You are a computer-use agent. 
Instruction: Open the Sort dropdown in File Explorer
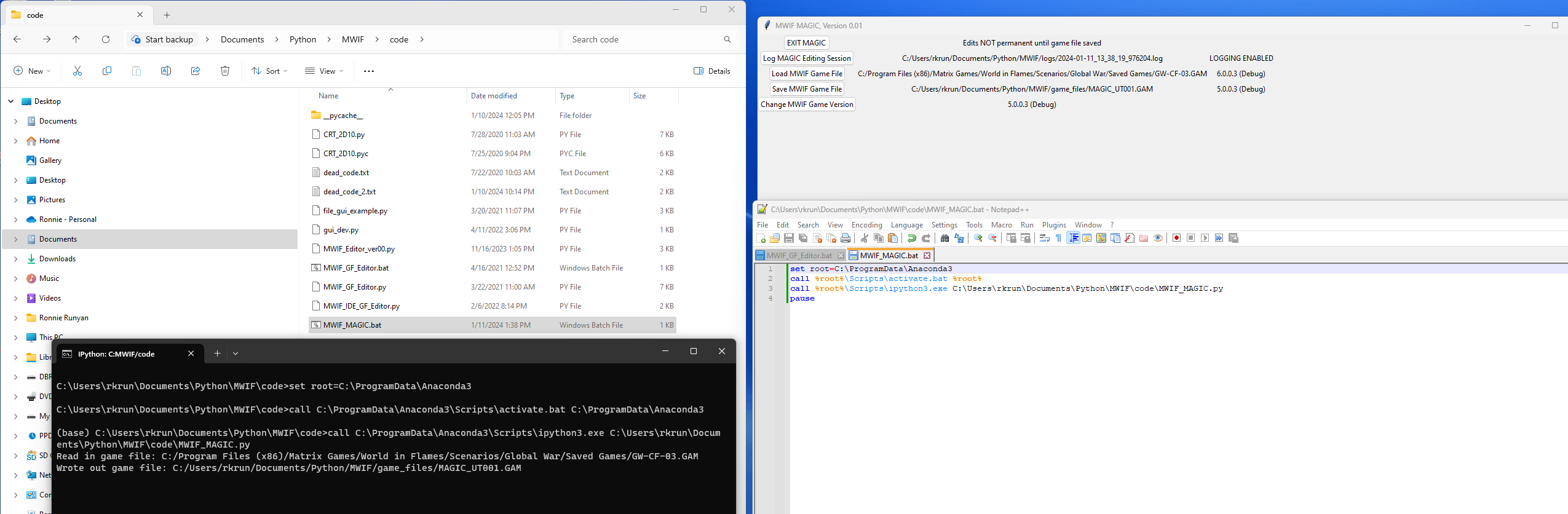tap(269, 71)
